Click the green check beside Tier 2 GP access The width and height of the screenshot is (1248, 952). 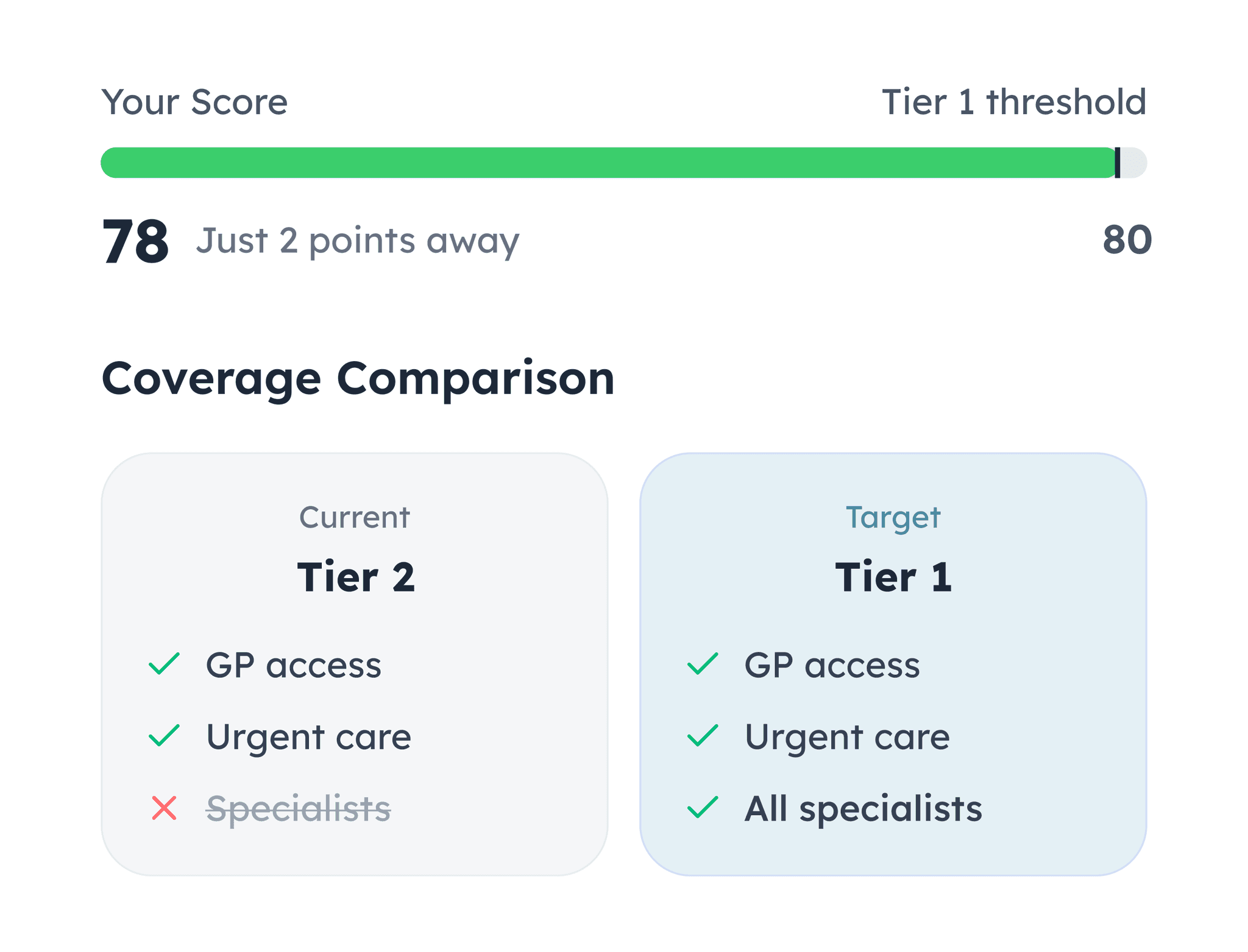[164, 664]
